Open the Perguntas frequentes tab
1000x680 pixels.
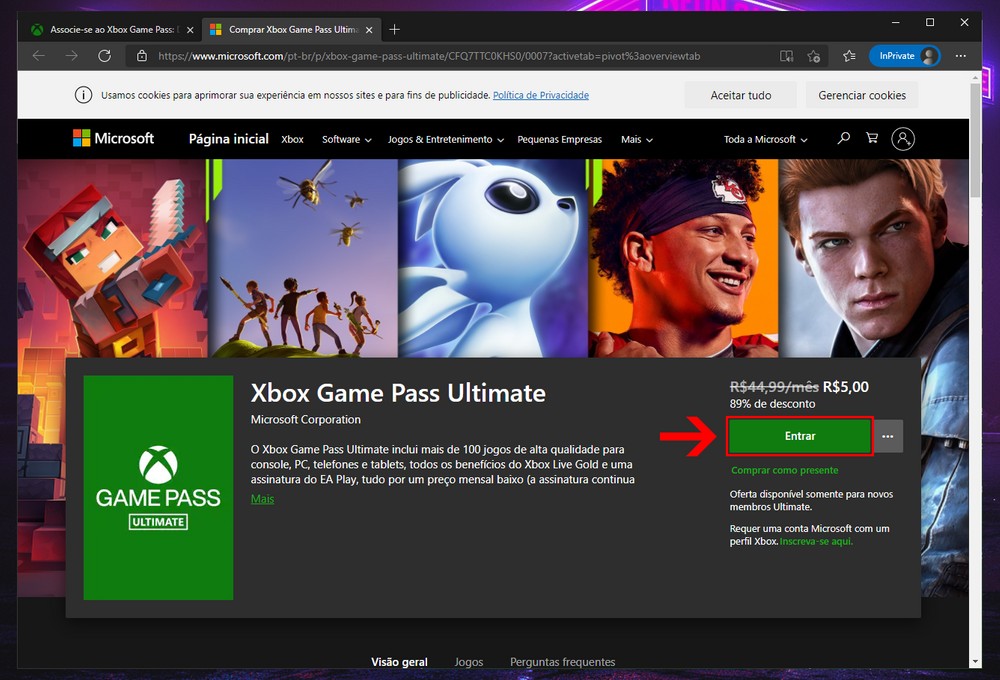(x=562, y=662)
